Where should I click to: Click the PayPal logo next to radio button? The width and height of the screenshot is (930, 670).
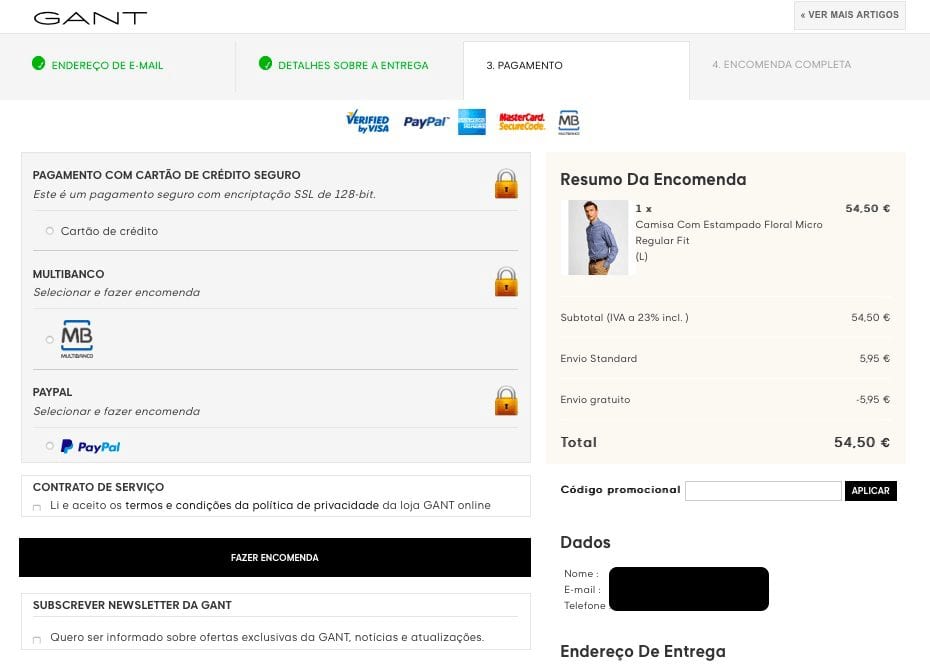(x=90, y=446)
